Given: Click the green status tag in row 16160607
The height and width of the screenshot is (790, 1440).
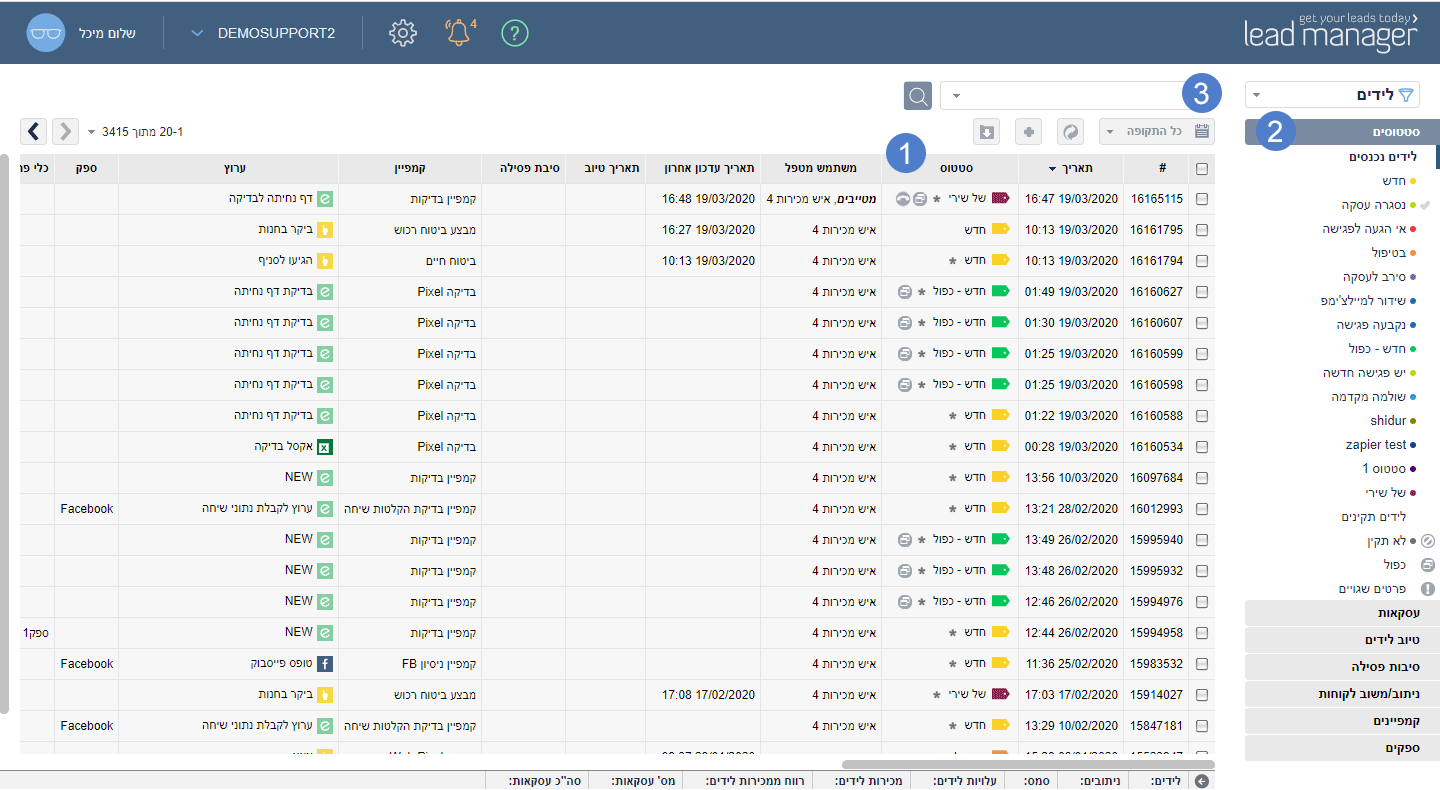Looking at the screenshot, I should (x=1000, y=323).
